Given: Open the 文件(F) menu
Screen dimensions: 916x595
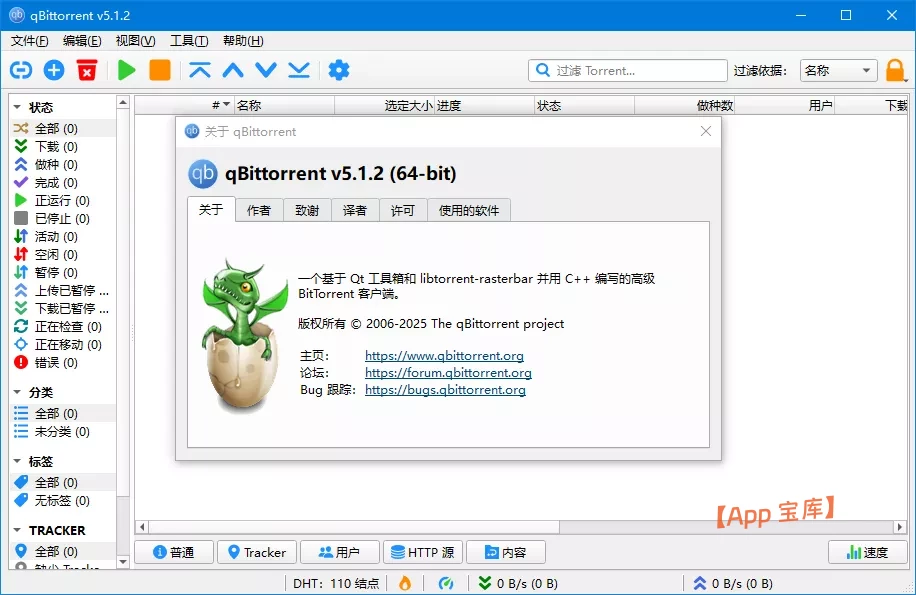Looking at the screenshot, I should point(29,41).
